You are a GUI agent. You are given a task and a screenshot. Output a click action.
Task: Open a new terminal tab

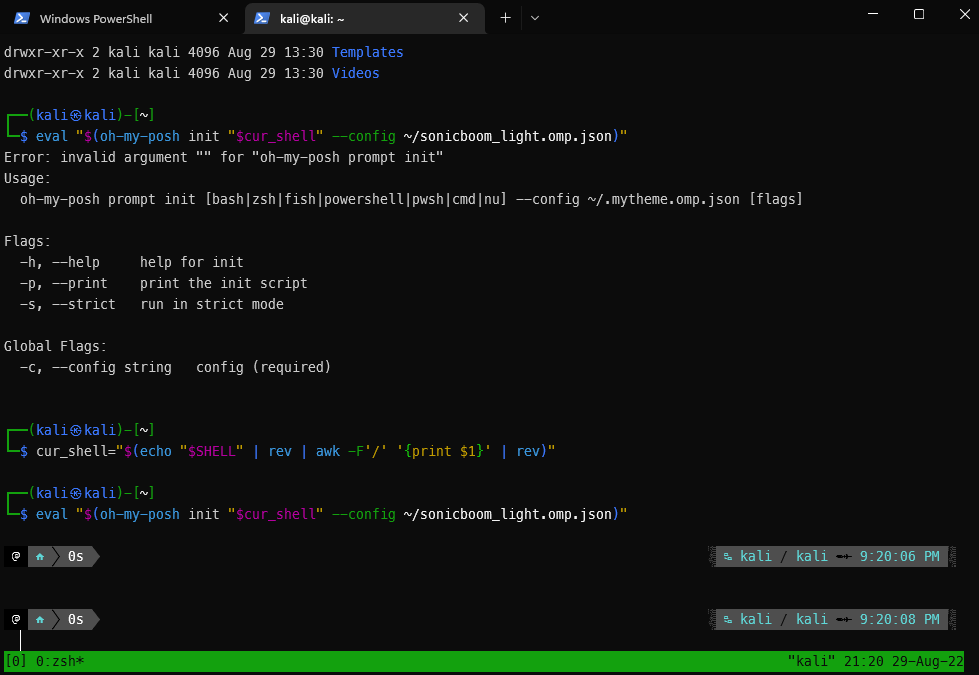point(505,18)
